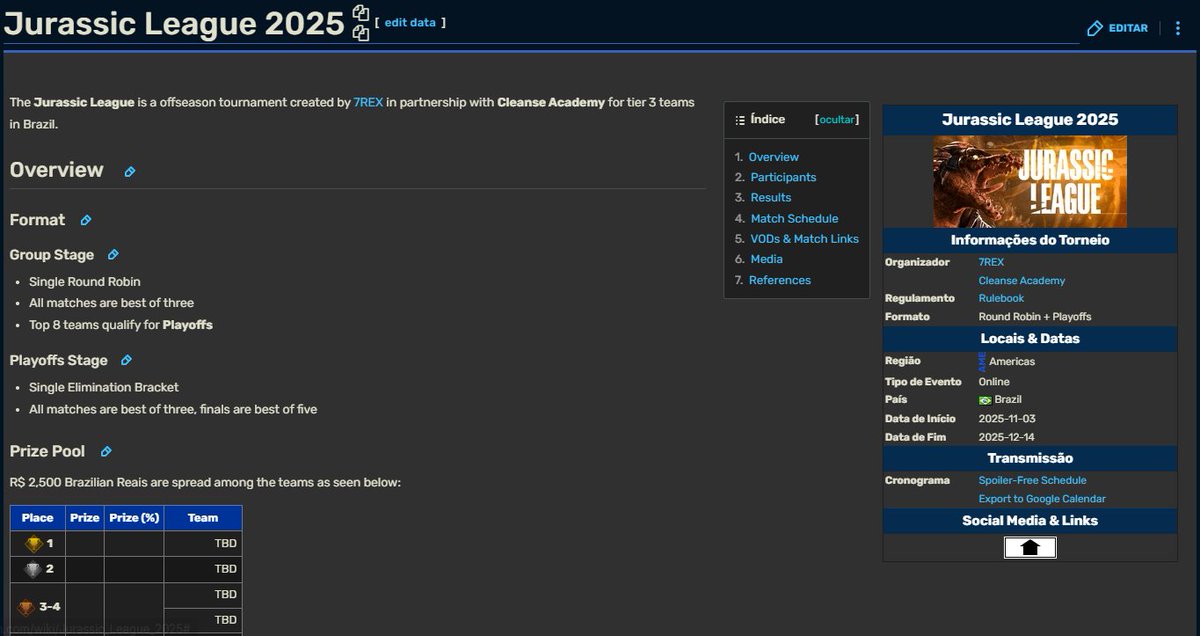Jump to VODs & Match Links in Índice

click(x=805, y=239)
